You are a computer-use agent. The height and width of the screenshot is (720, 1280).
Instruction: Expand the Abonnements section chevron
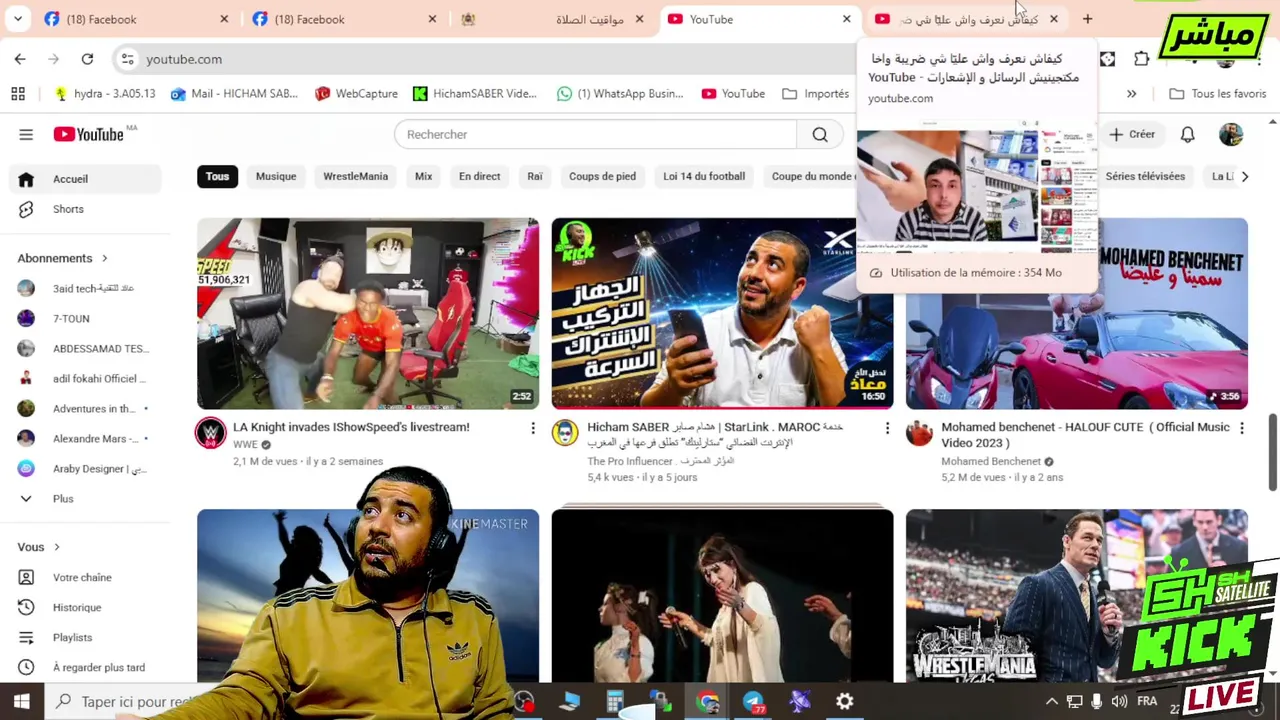click(104, 258)
